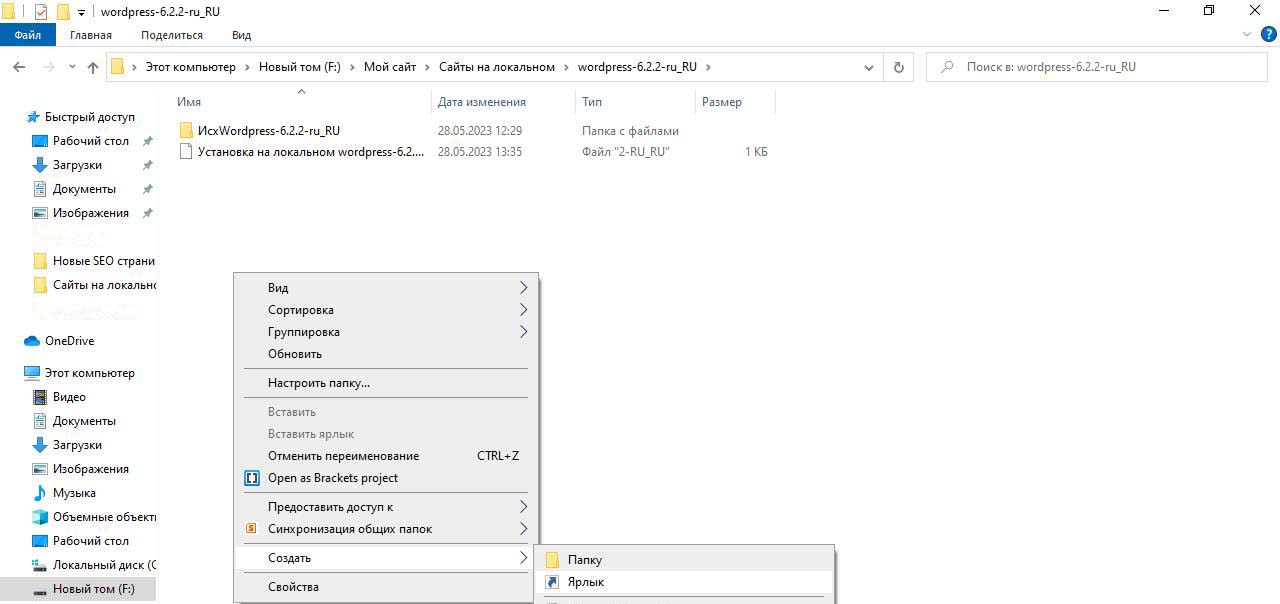Screen dimensions: 1280x604
Task: Select Обновить in the context menu
Action: point(295,354)
